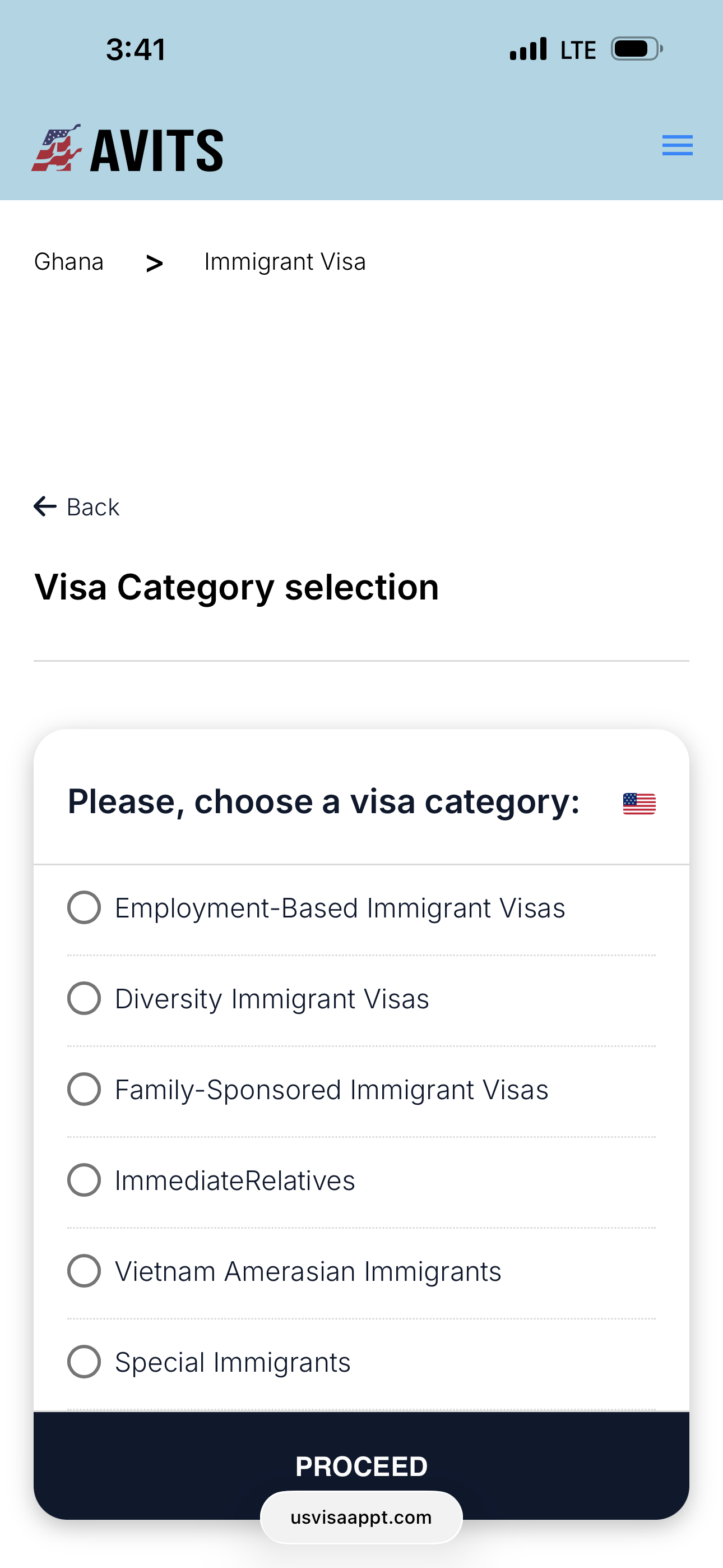
Task: Click the breadcrumb chevron separator
Action: click(x=155, y=264)
